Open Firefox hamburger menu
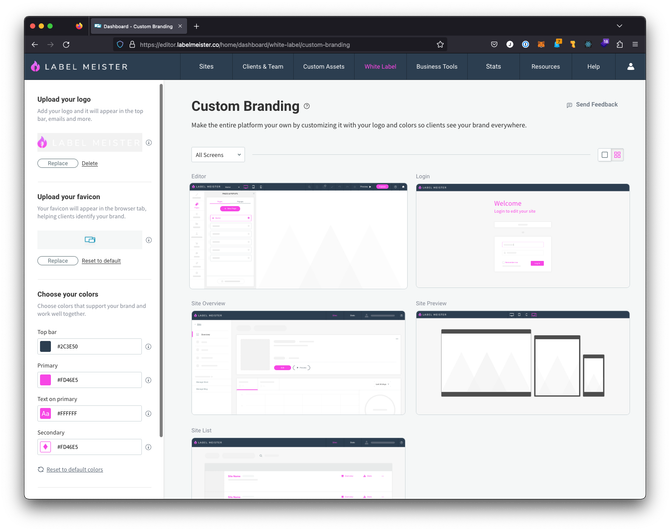Image resolution: width=670 pixels, height=531 pixels. 635,44
